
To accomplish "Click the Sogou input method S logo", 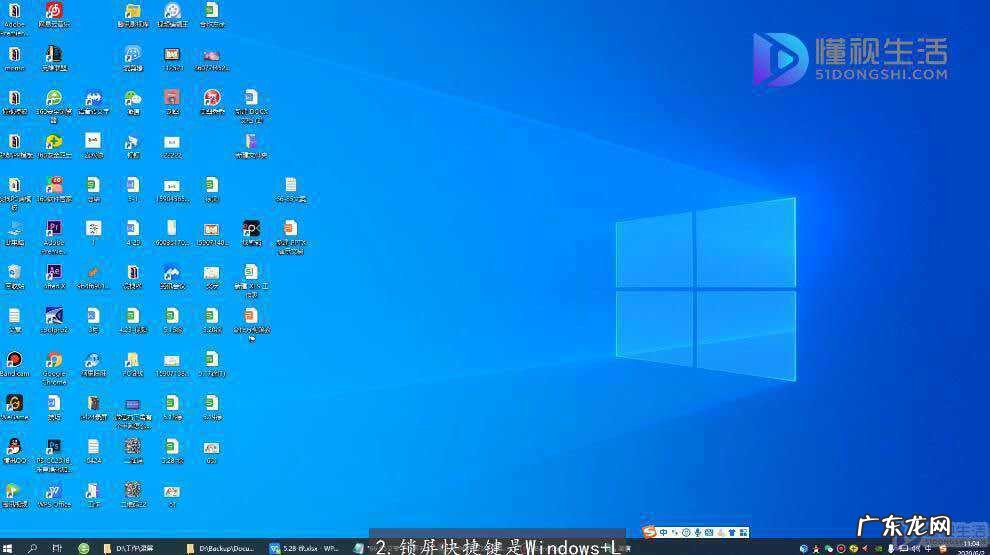I will pos(649,532).
